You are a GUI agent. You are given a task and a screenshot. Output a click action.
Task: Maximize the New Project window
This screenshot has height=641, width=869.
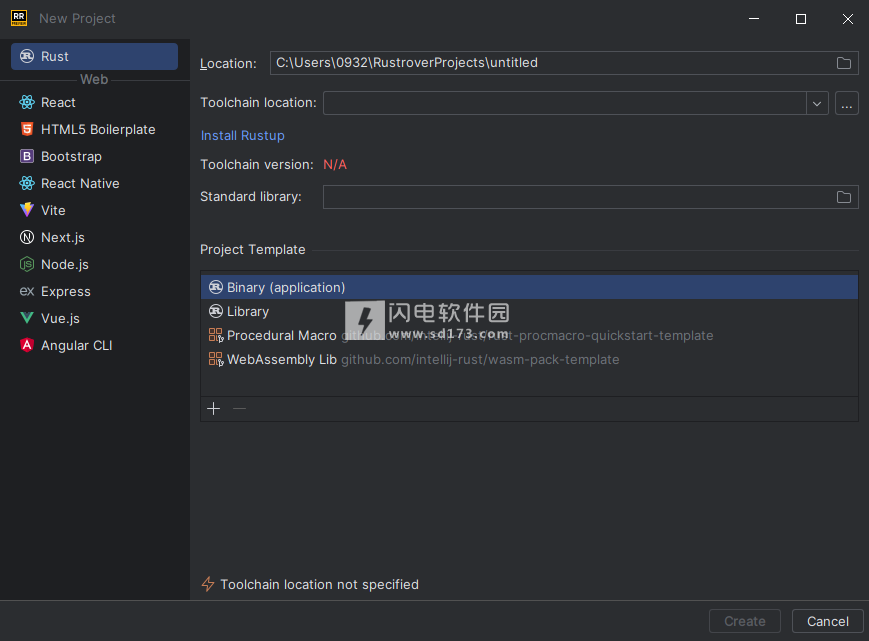(x=801, y=19)
